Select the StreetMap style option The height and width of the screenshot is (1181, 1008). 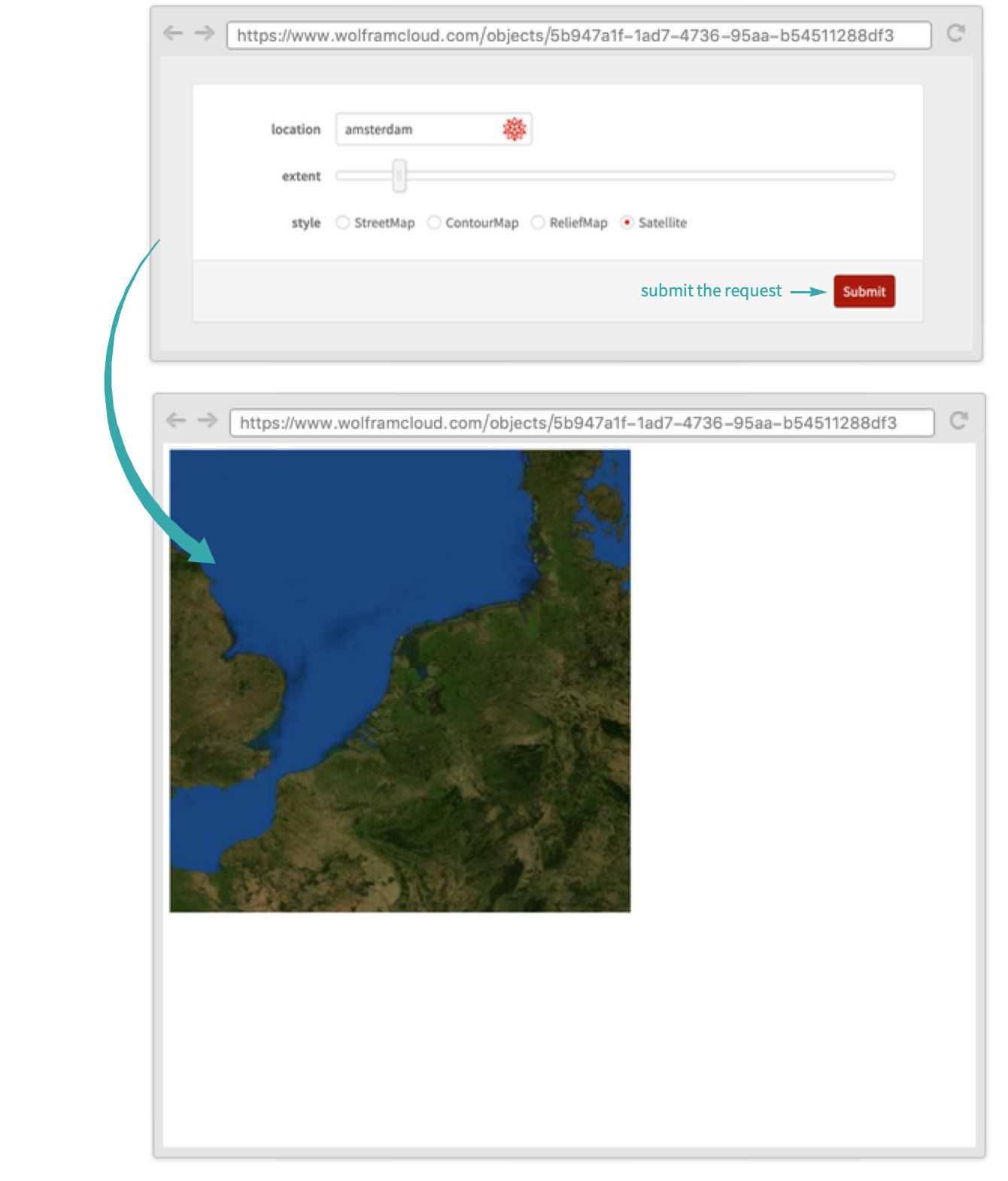point(343,223)
